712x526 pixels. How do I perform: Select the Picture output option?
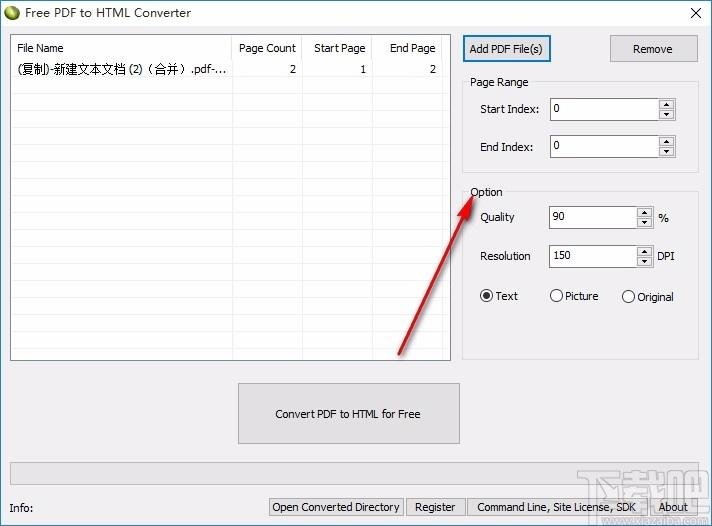pos(574,296)
